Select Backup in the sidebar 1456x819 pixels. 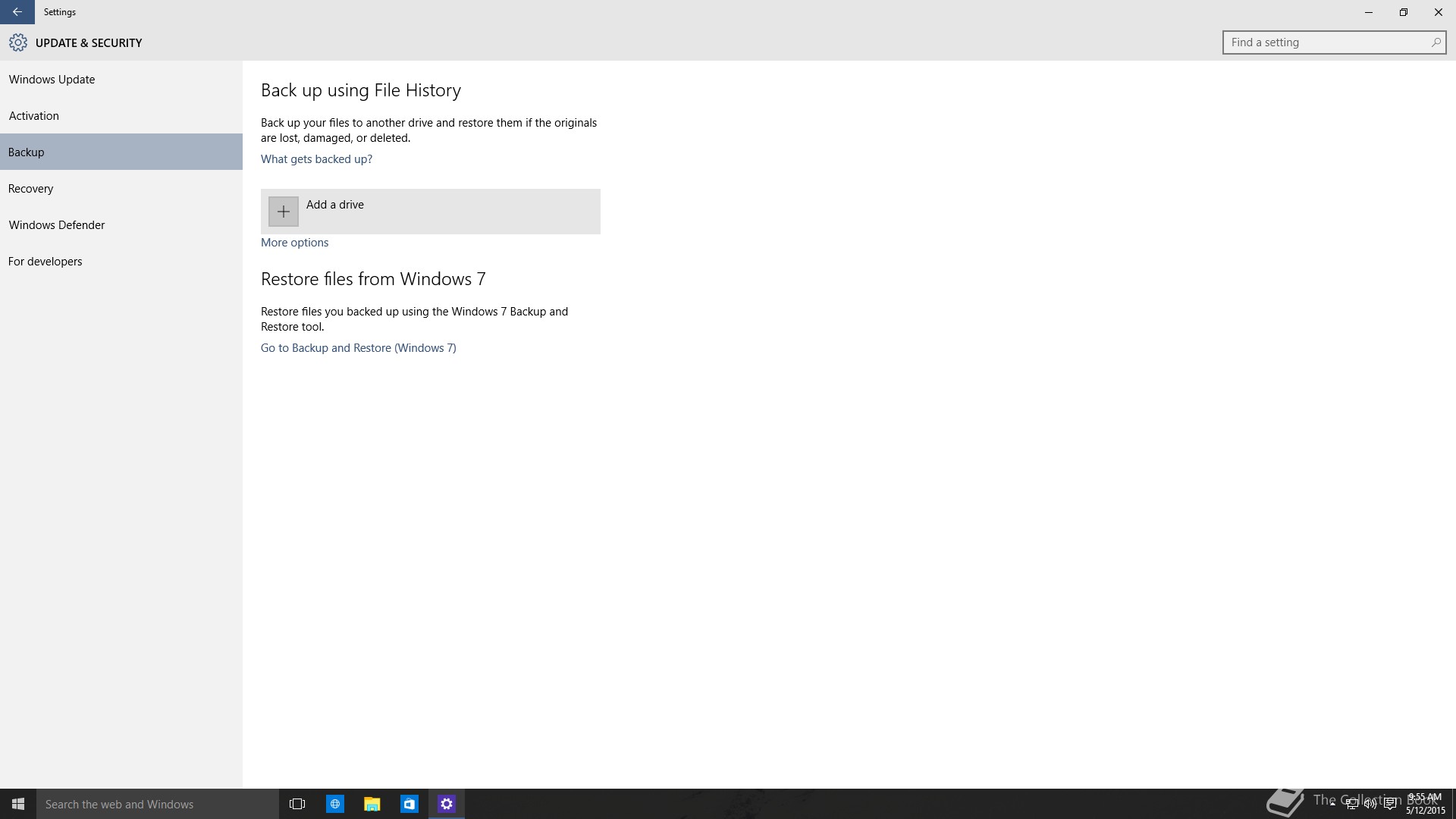click(121, 152)
